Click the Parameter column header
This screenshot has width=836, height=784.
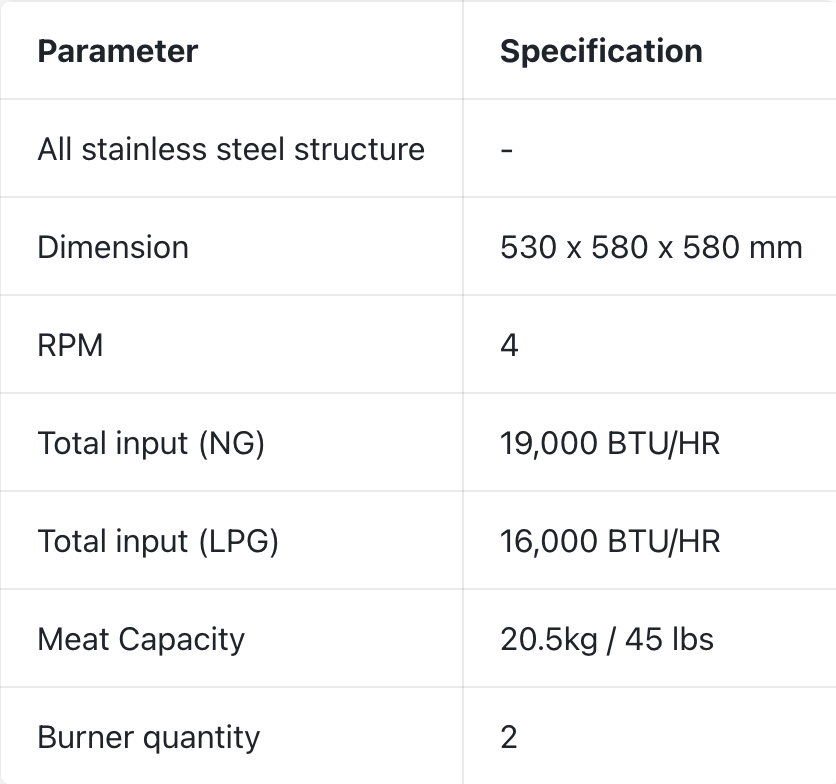point(118,51)
